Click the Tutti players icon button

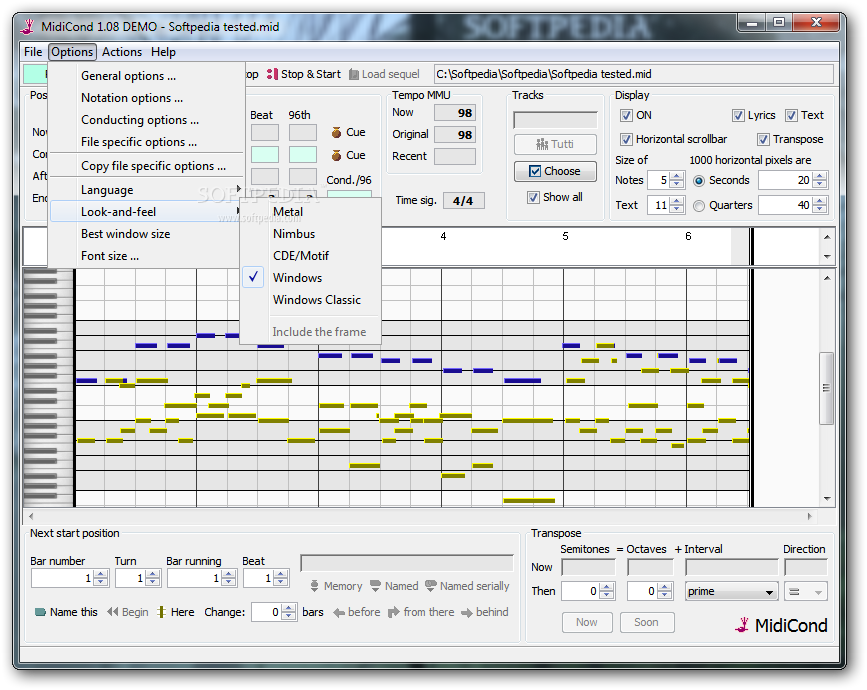pos(555,144)
